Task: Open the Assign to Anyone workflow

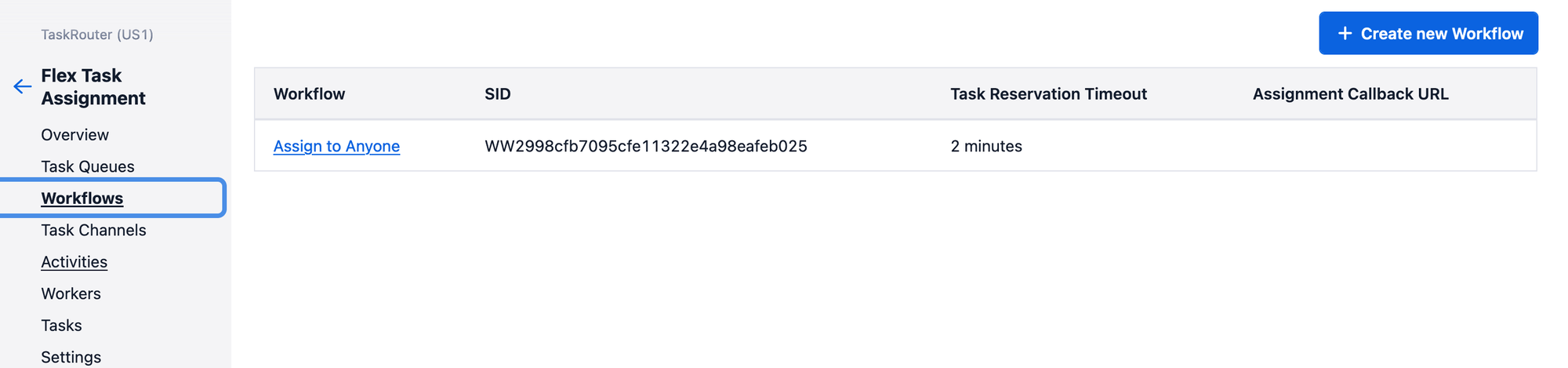Action: click(336, 146)
